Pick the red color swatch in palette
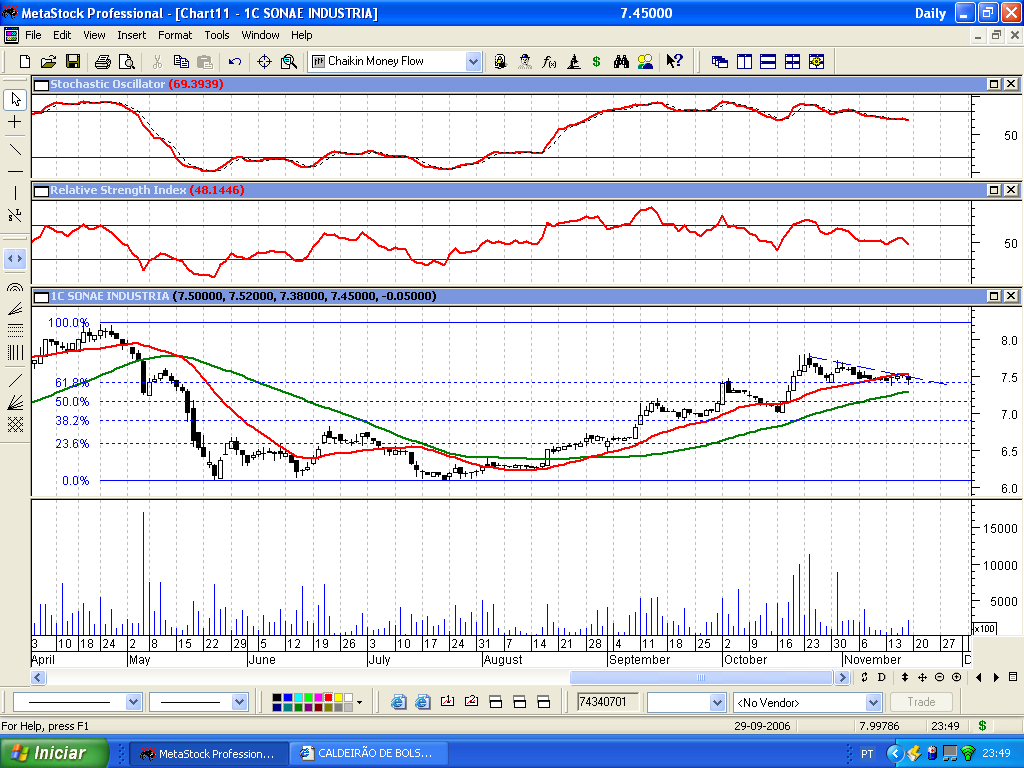Screen dimensions: 1024x768 pos(328,698)
